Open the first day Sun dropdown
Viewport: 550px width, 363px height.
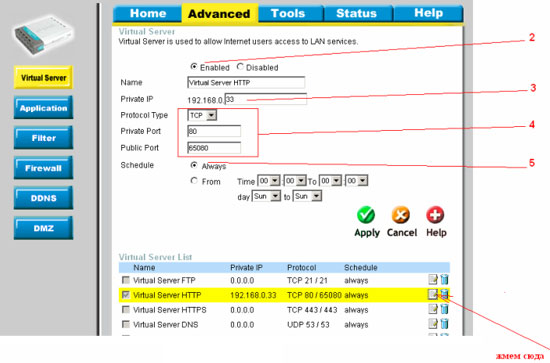coord(266,196)
